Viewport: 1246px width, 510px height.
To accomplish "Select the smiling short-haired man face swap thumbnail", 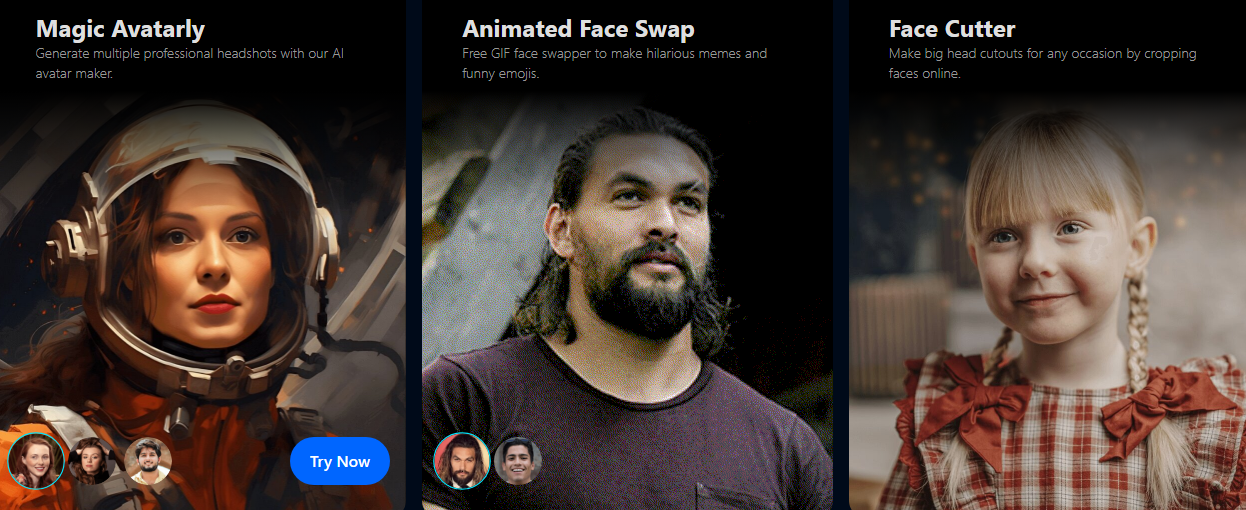I will click(x=518, y=461).
